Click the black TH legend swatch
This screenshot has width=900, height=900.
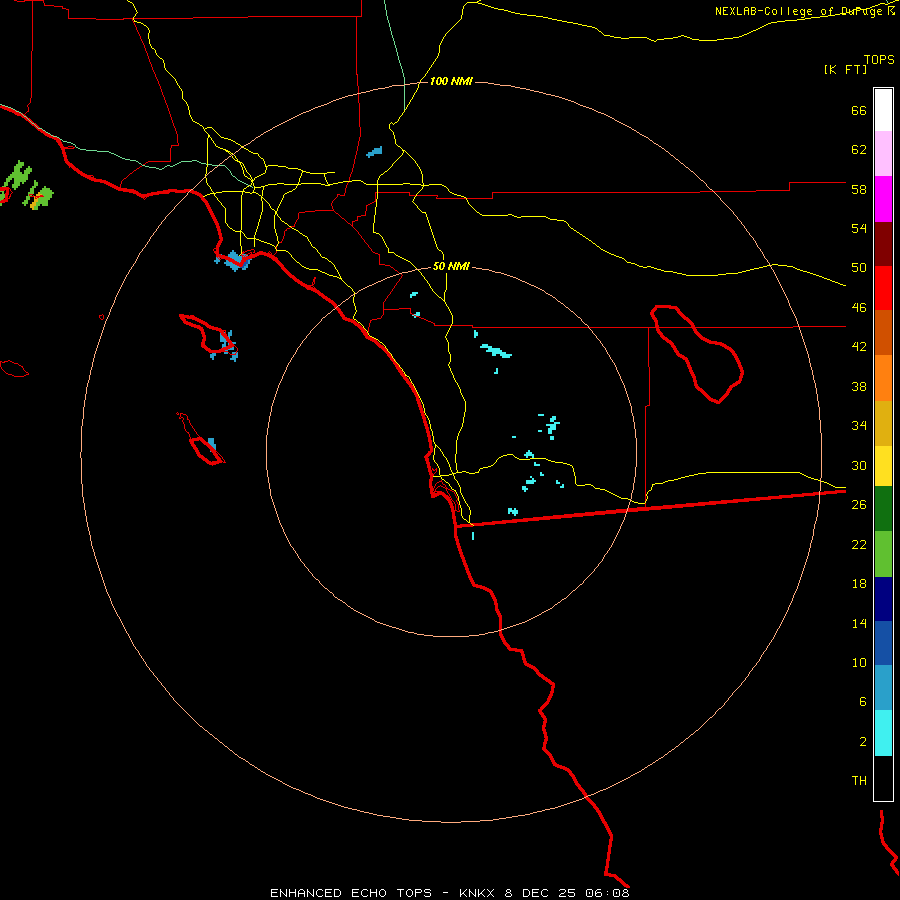point(883,778)
